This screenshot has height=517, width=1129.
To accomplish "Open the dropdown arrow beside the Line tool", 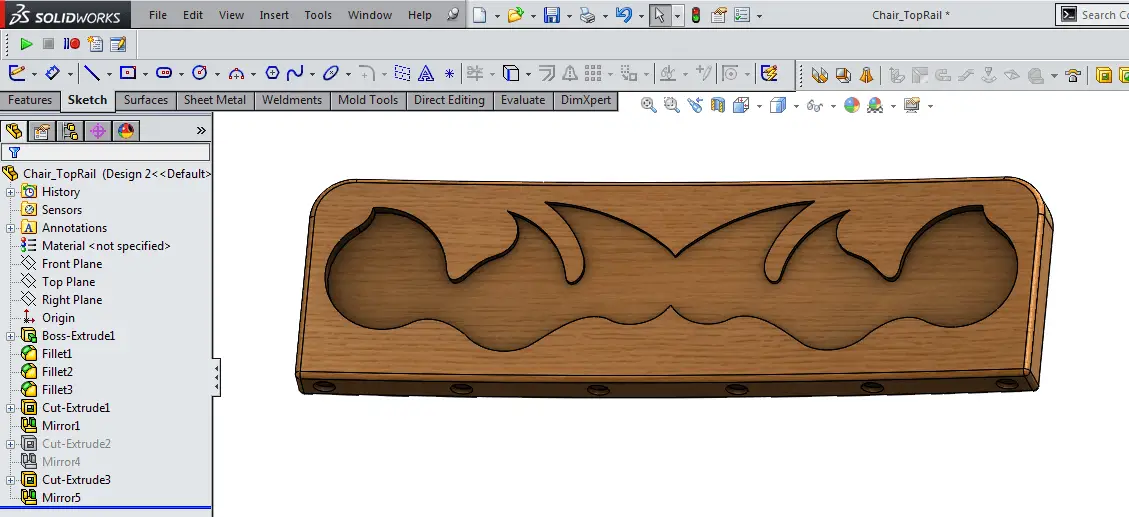I will click(109, 74).
